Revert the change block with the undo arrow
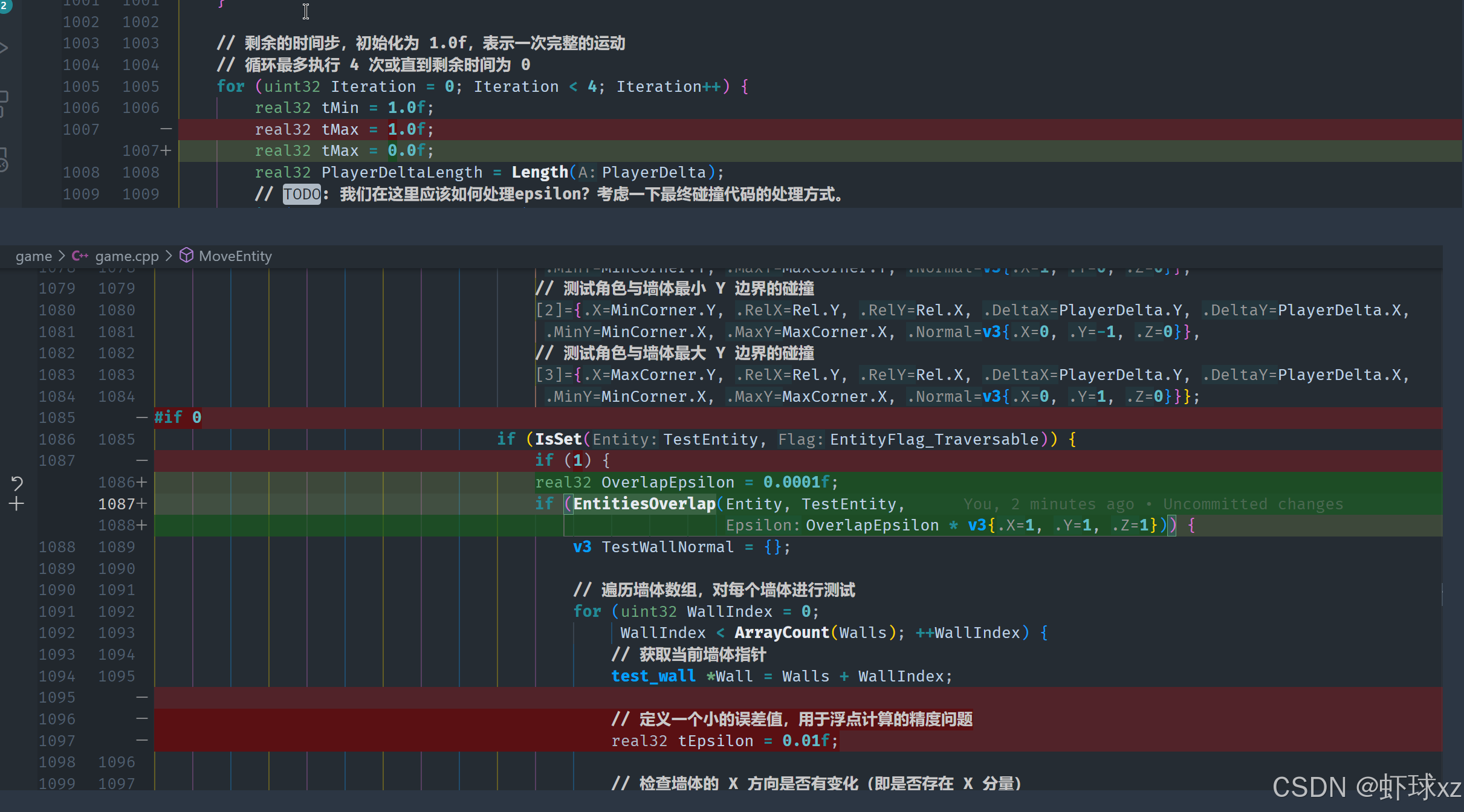Screen dimensions: 1464x812 point(17,483)
